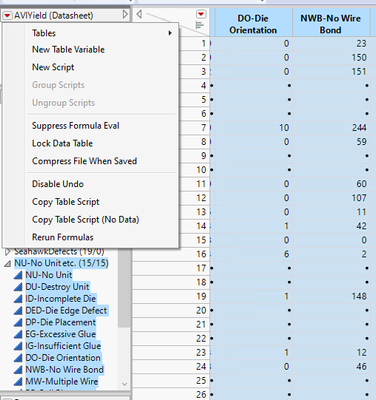Collapse the NU-No Unit etc. group
376x400 pixels.
click(7, 264)
